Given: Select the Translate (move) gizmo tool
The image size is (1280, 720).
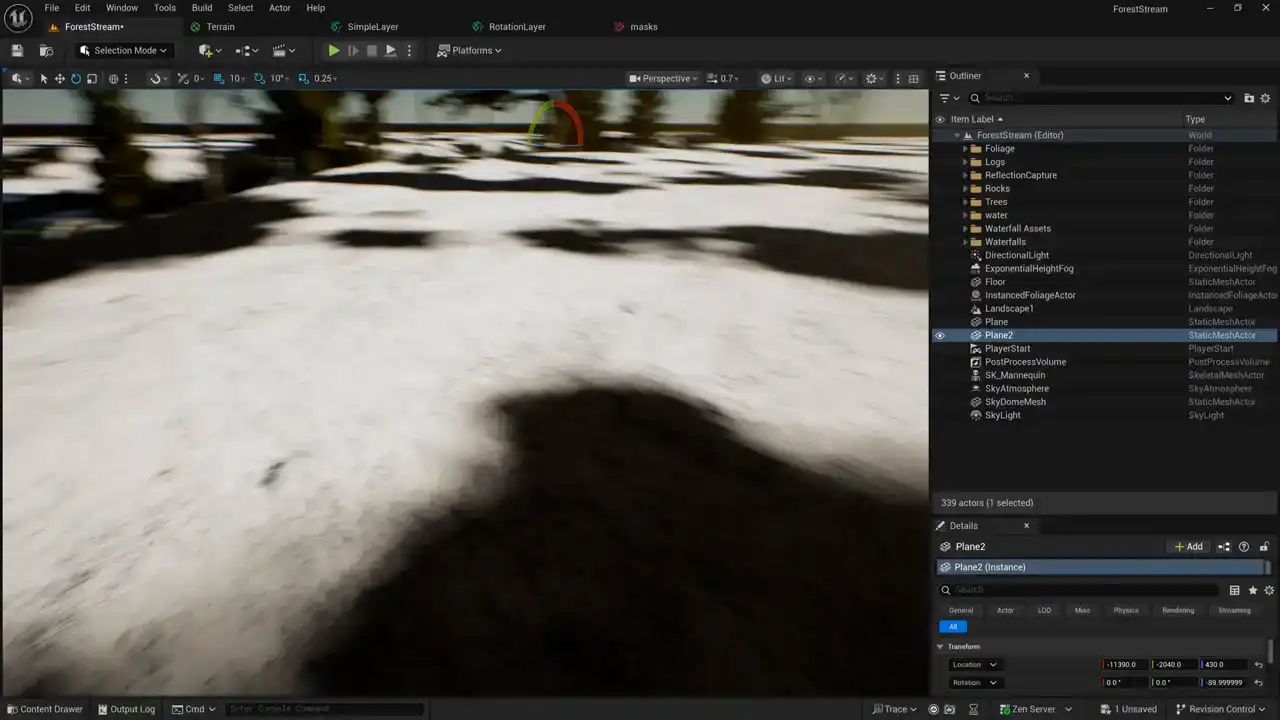Looking at the screenshot, I should (60, 79).
